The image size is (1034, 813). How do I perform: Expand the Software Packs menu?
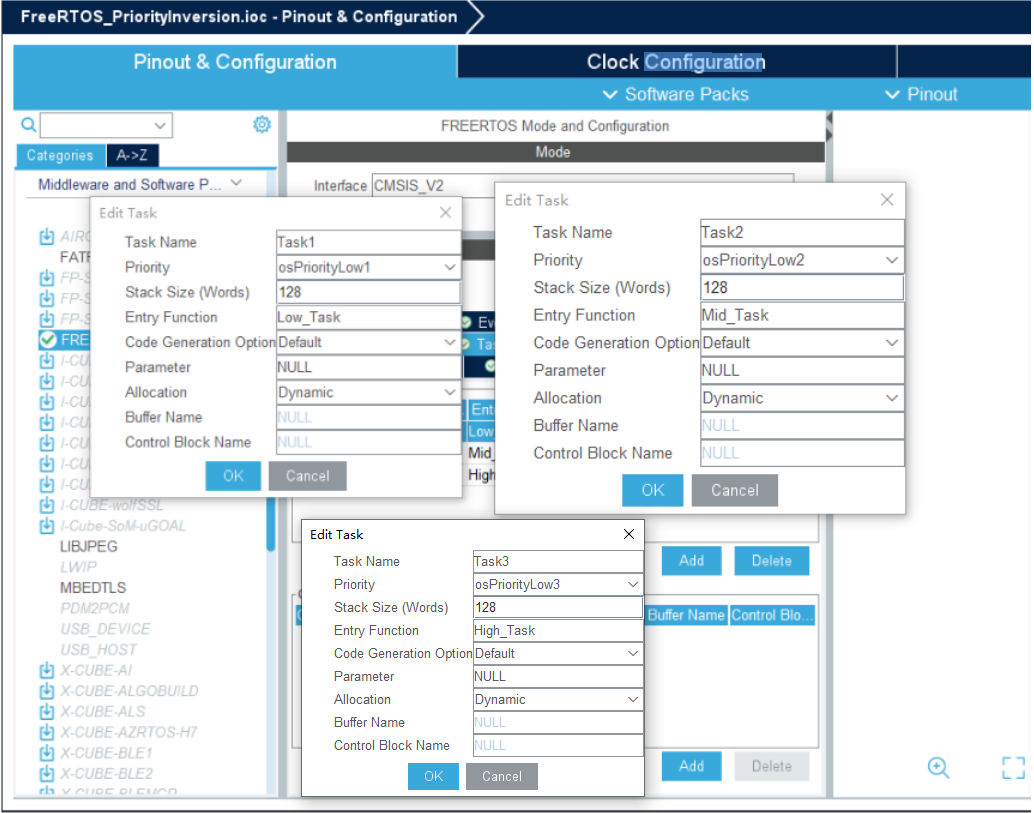point(676,94)
